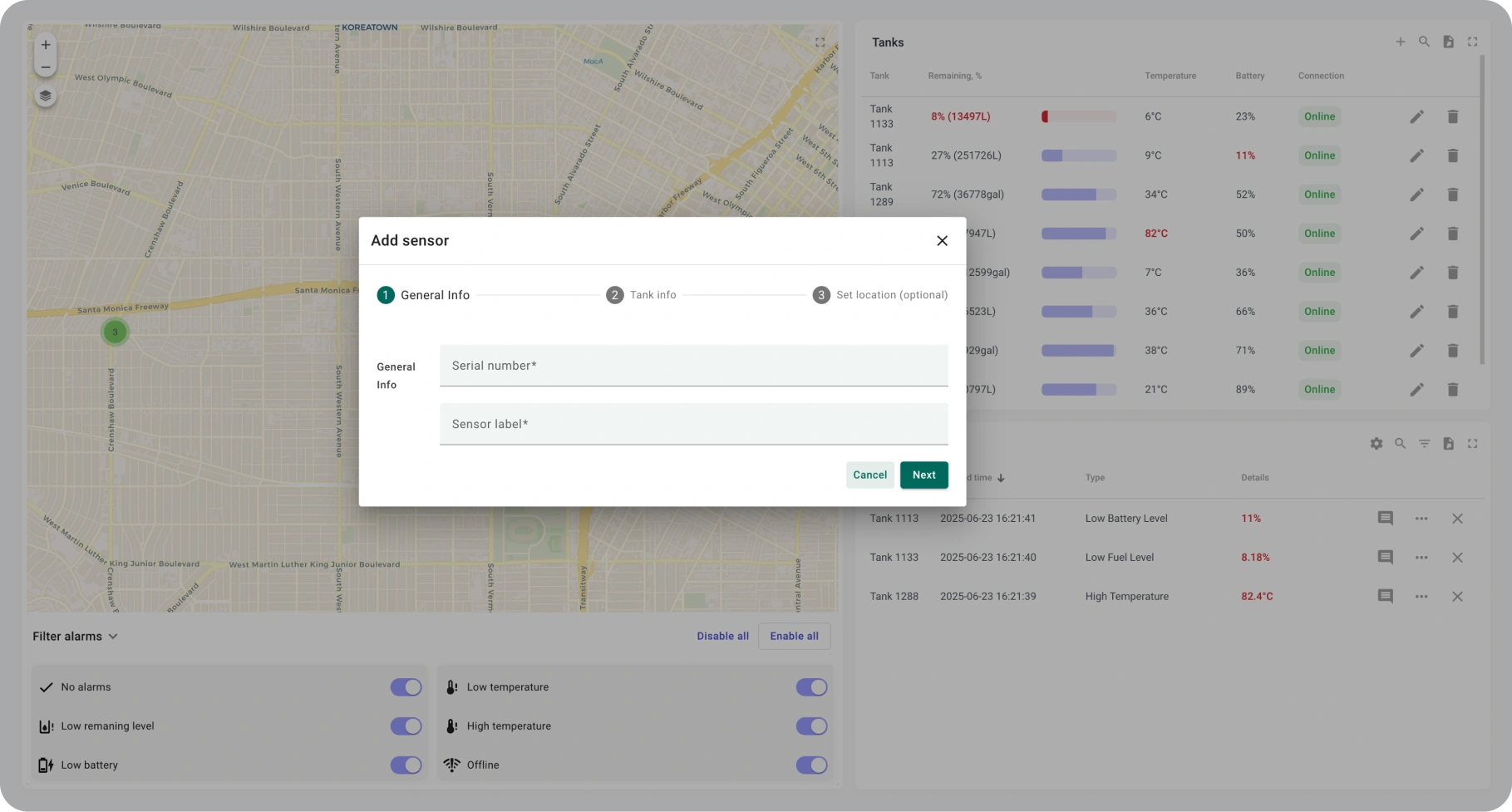Screen dimensions: 1512x812
Task: Click the add tank plus icon
Action: coord(1400,42)
